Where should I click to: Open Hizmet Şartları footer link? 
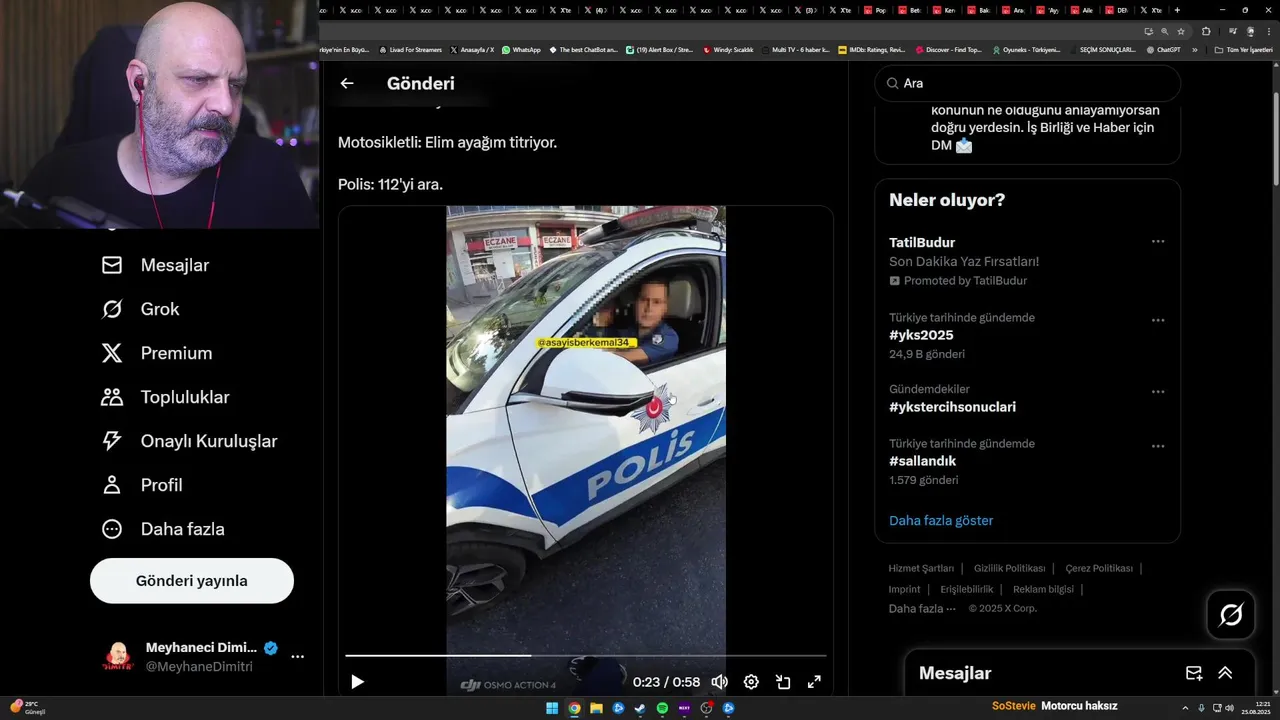pyautogui.click(x=921, y=568)
